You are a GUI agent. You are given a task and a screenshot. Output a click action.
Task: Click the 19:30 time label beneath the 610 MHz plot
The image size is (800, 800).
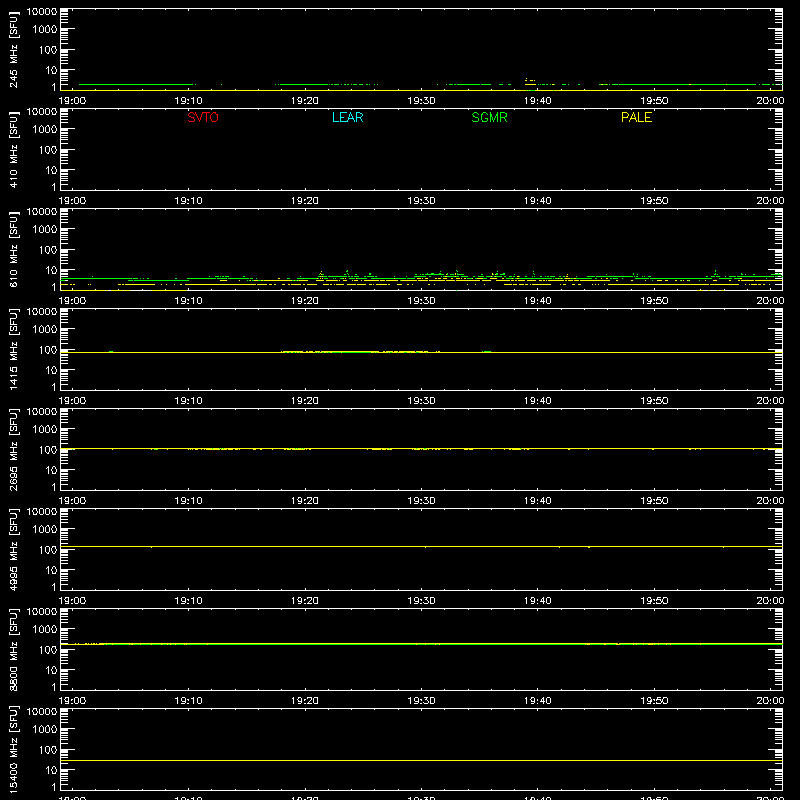(421, 301)
